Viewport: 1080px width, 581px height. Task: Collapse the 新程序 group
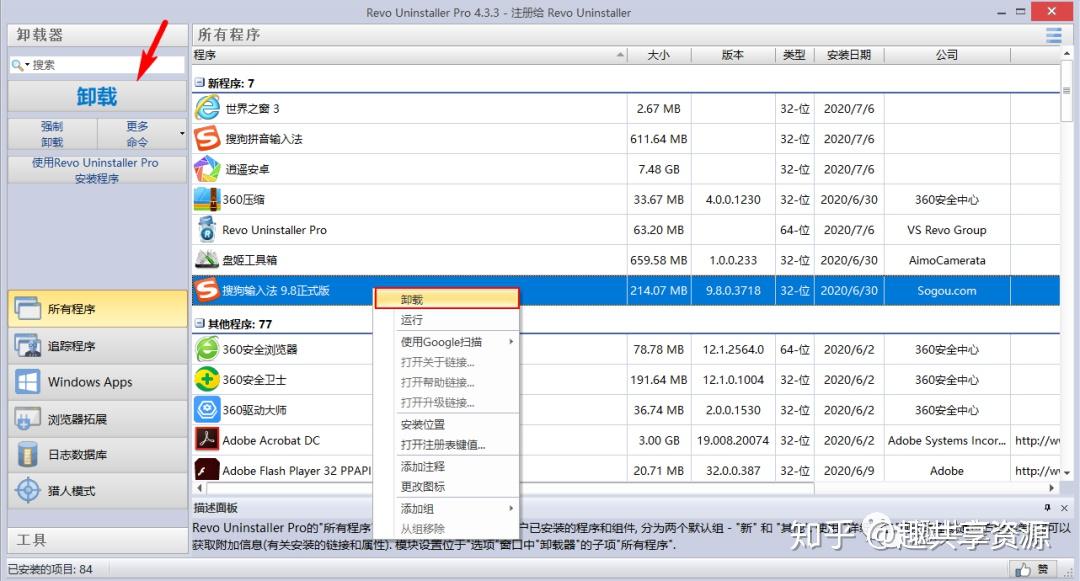click(200, 83)
